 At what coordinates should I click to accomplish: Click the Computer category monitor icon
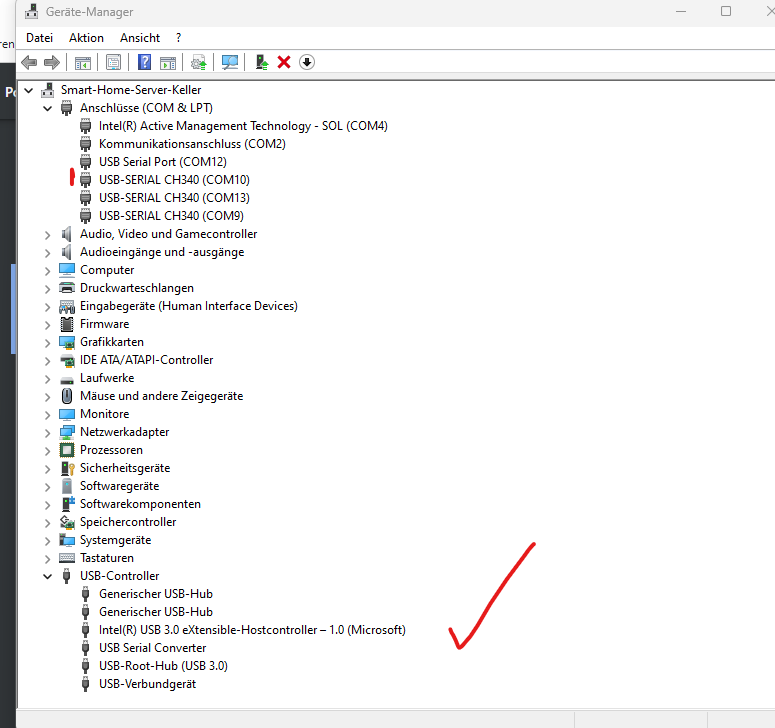tap(67, 270)
